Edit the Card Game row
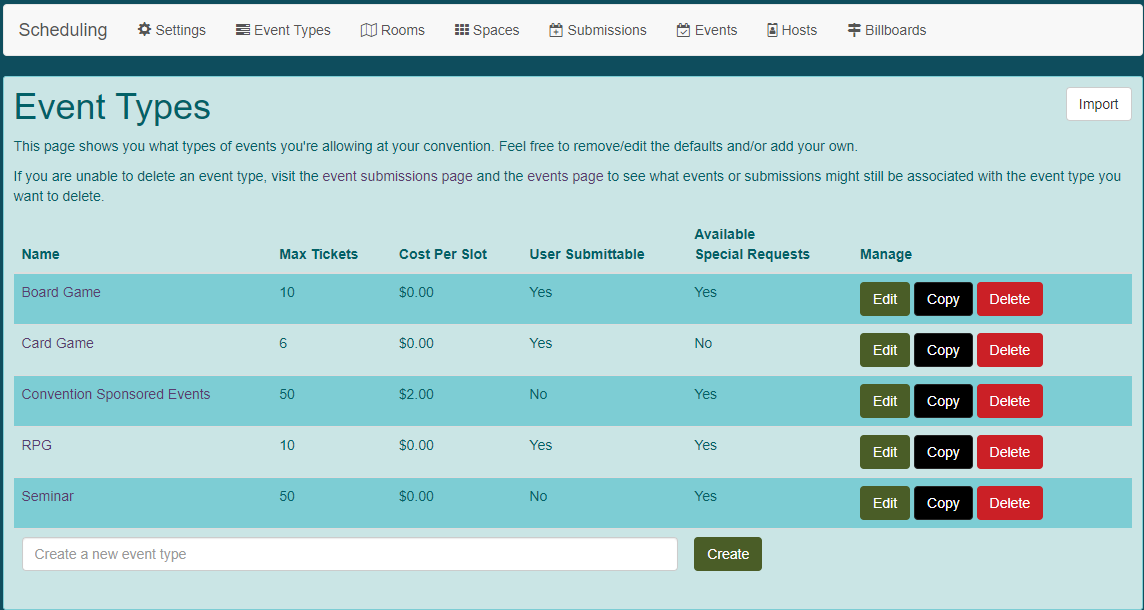The width and height of the screenshot is (1144, 610). click(885, 350)
